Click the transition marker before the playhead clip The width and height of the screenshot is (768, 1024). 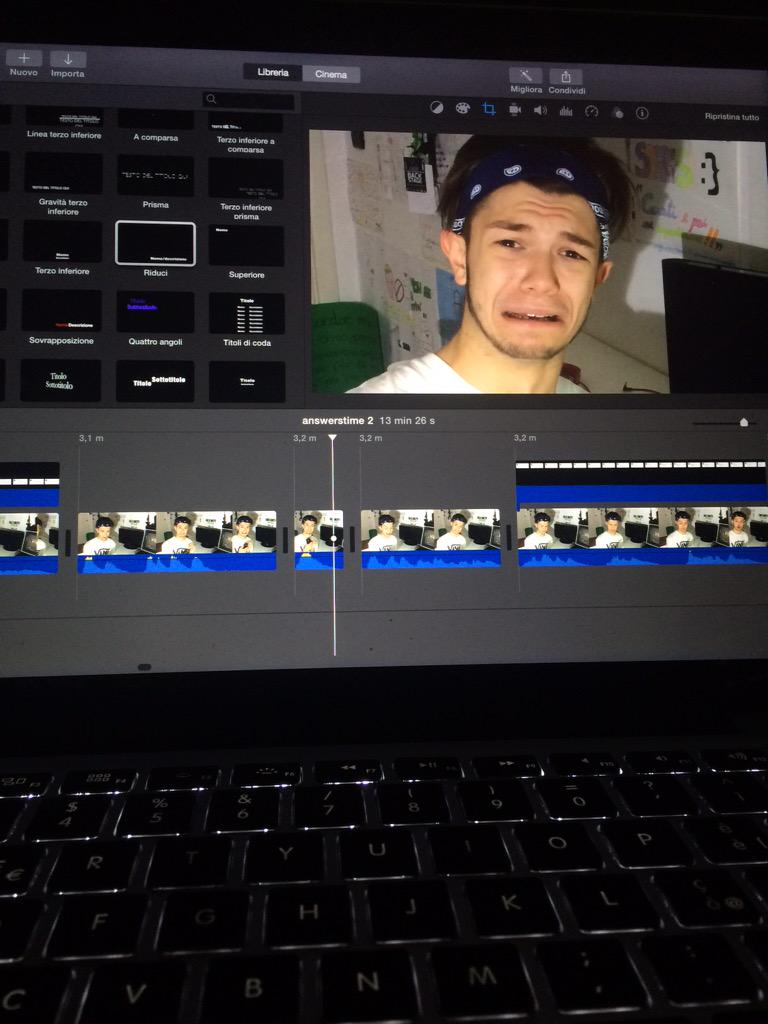click(x=285, y=539)
